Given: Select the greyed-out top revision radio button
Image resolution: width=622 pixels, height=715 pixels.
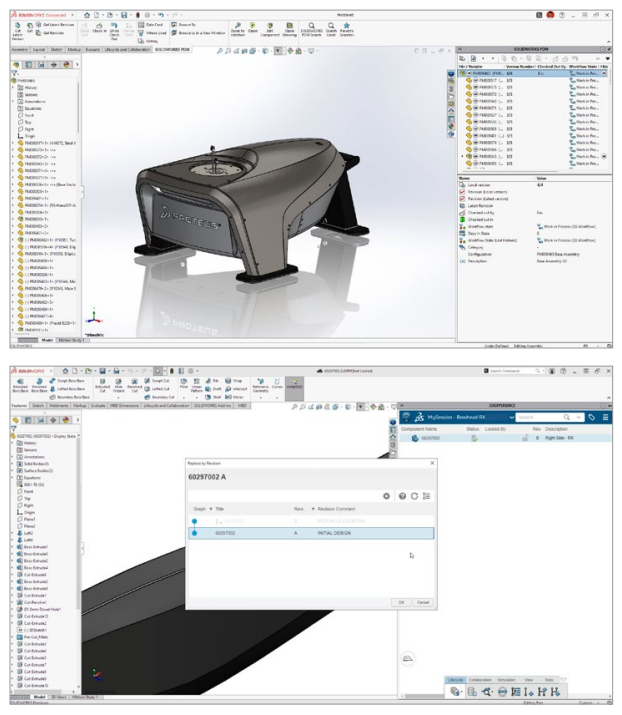Looking at the screenshot, I should pos(195,521).
